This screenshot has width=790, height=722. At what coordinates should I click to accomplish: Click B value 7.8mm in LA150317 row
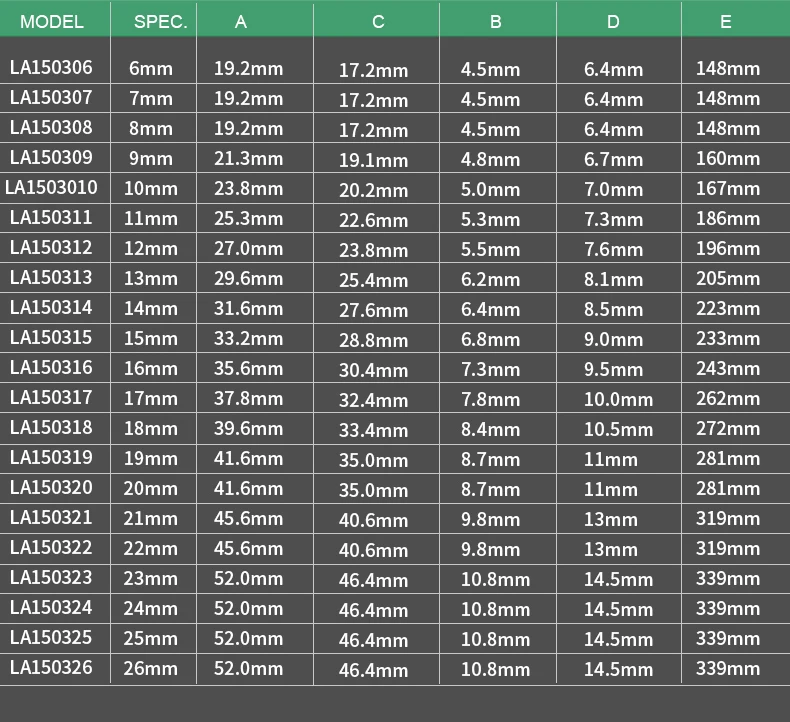point(490,400)
